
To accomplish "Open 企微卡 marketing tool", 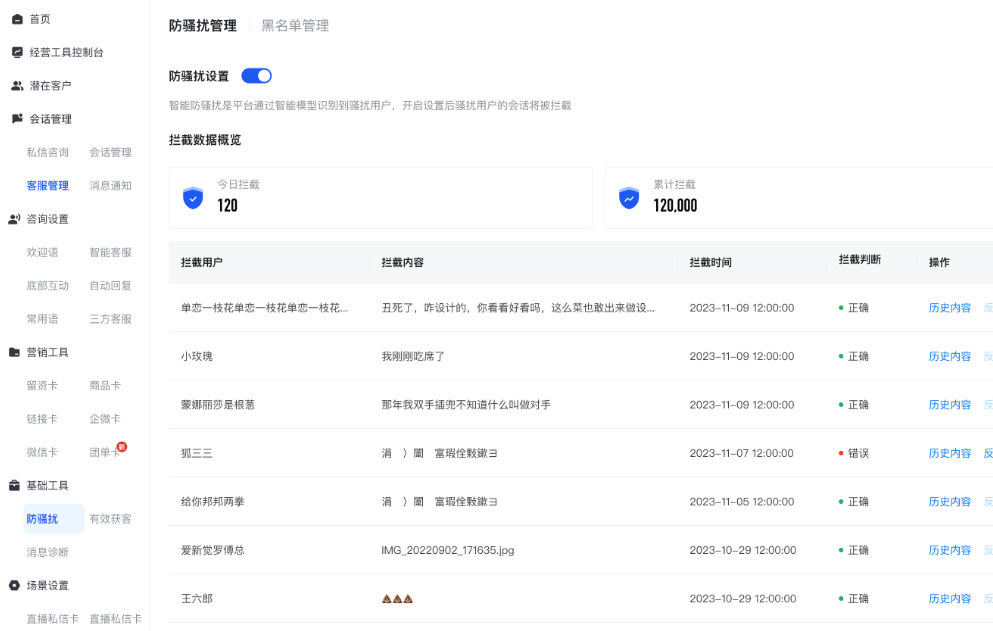I will (104, 419).
